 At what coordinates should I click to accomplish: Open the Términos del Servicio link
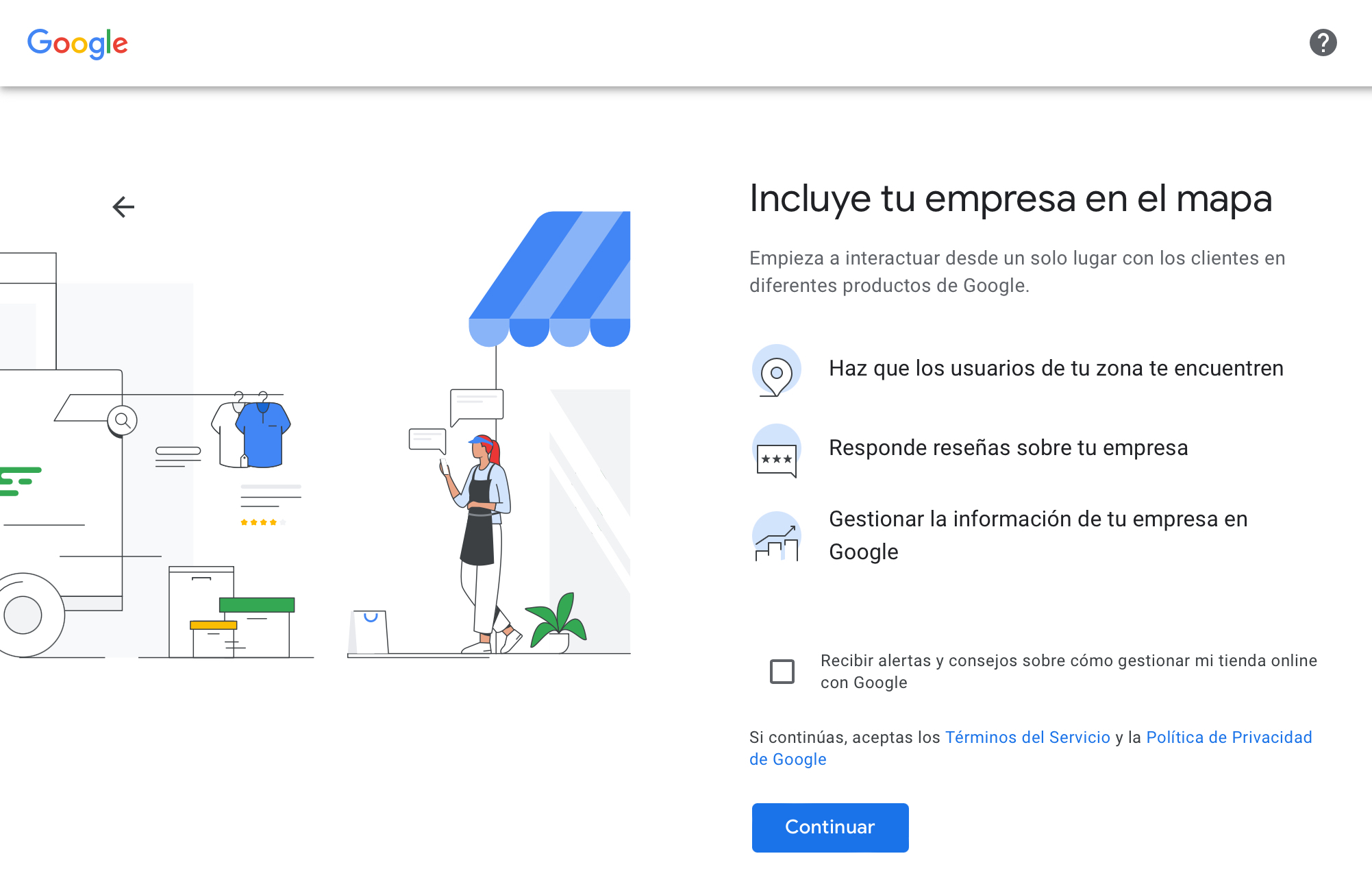tap(1027, 737)
